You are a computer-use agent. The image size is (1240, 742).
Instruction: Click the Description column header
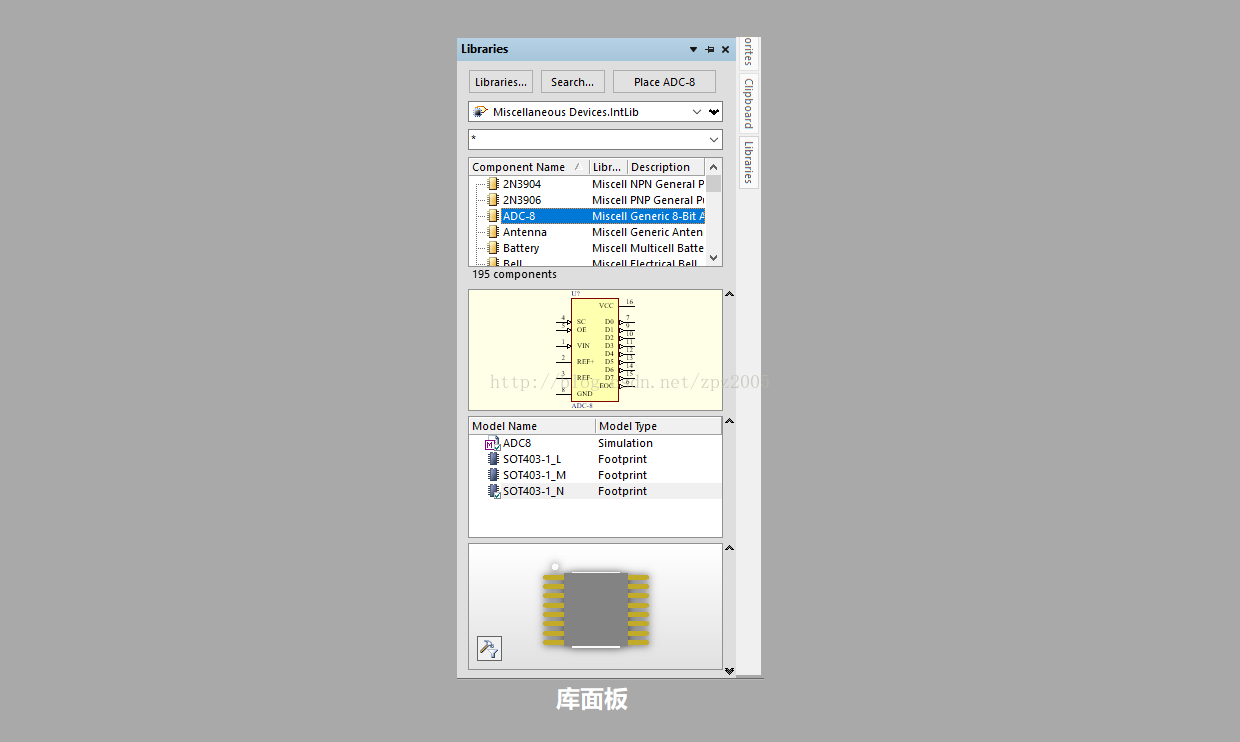tap(666, 167)
